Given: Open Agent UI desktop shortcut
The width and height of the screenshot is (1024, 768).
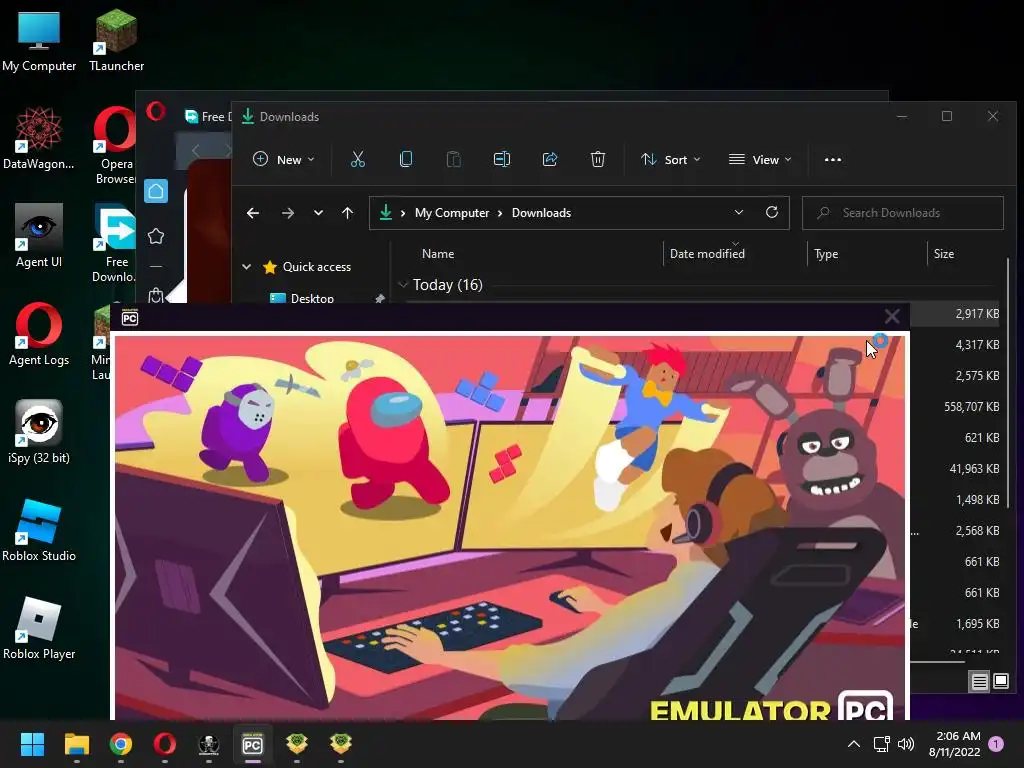Looking at the screenshot, I should point(39,236).
